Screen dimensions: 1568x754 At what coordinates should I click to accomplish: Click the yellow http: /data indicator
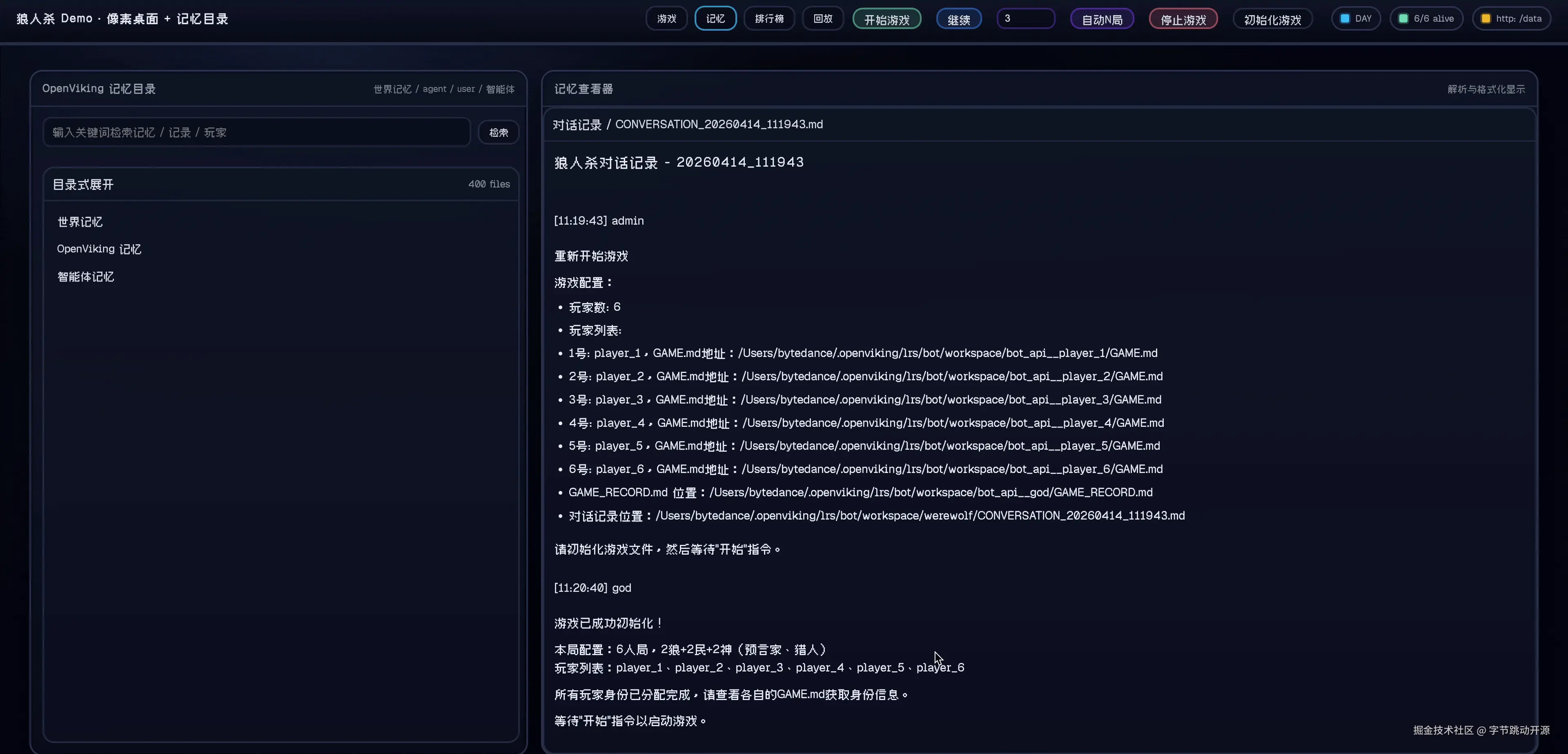point(1511,18)
